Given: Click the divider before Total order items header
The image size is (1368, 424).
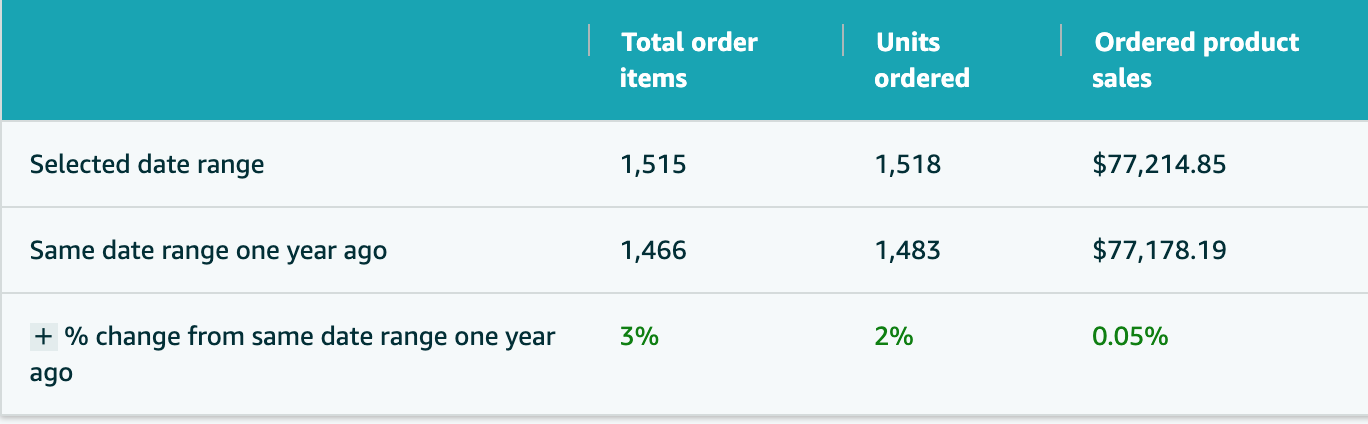Looking at the screenshot, I should point(590,41).
